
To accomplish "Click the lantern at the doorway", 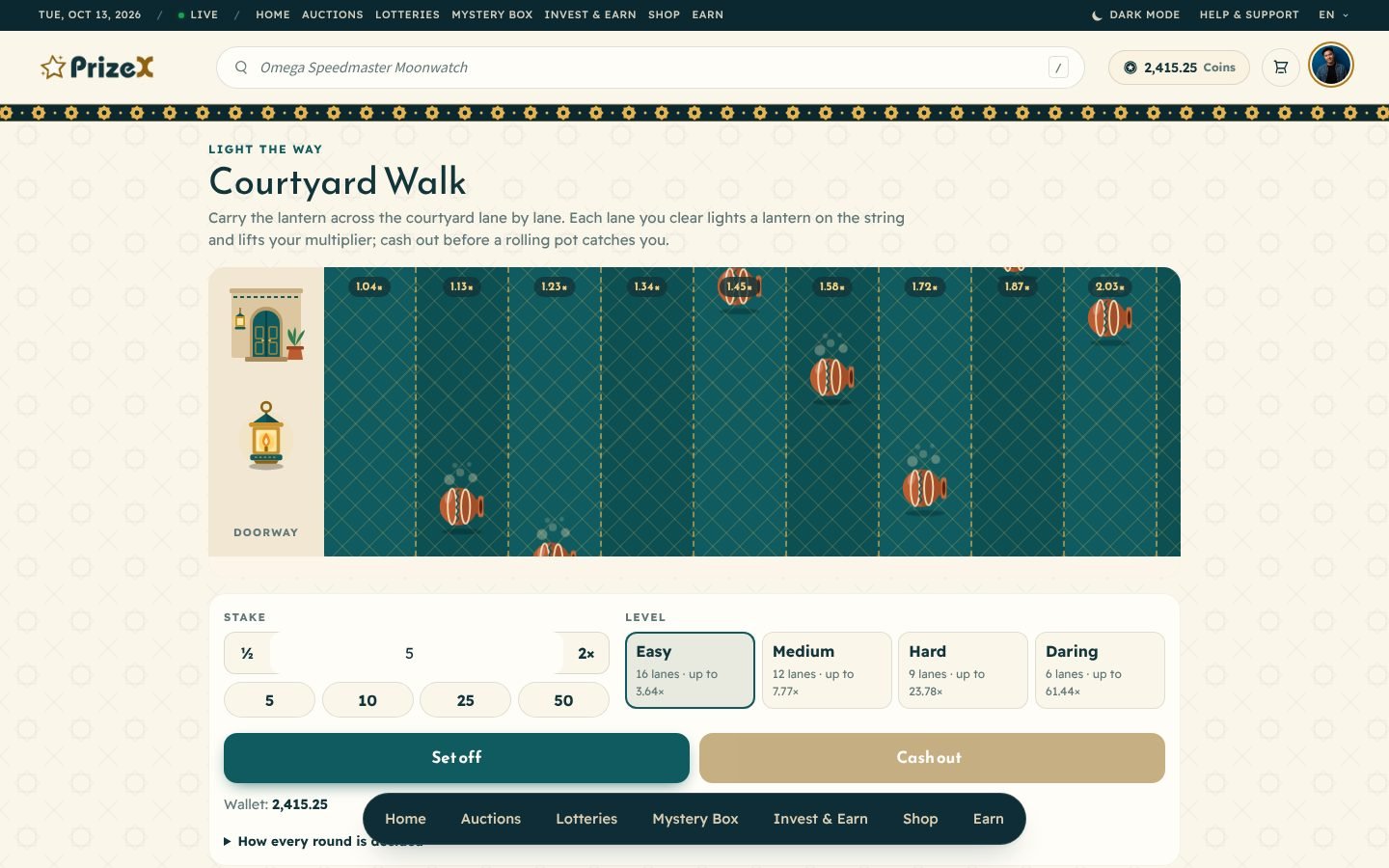I will pos(266,436).
